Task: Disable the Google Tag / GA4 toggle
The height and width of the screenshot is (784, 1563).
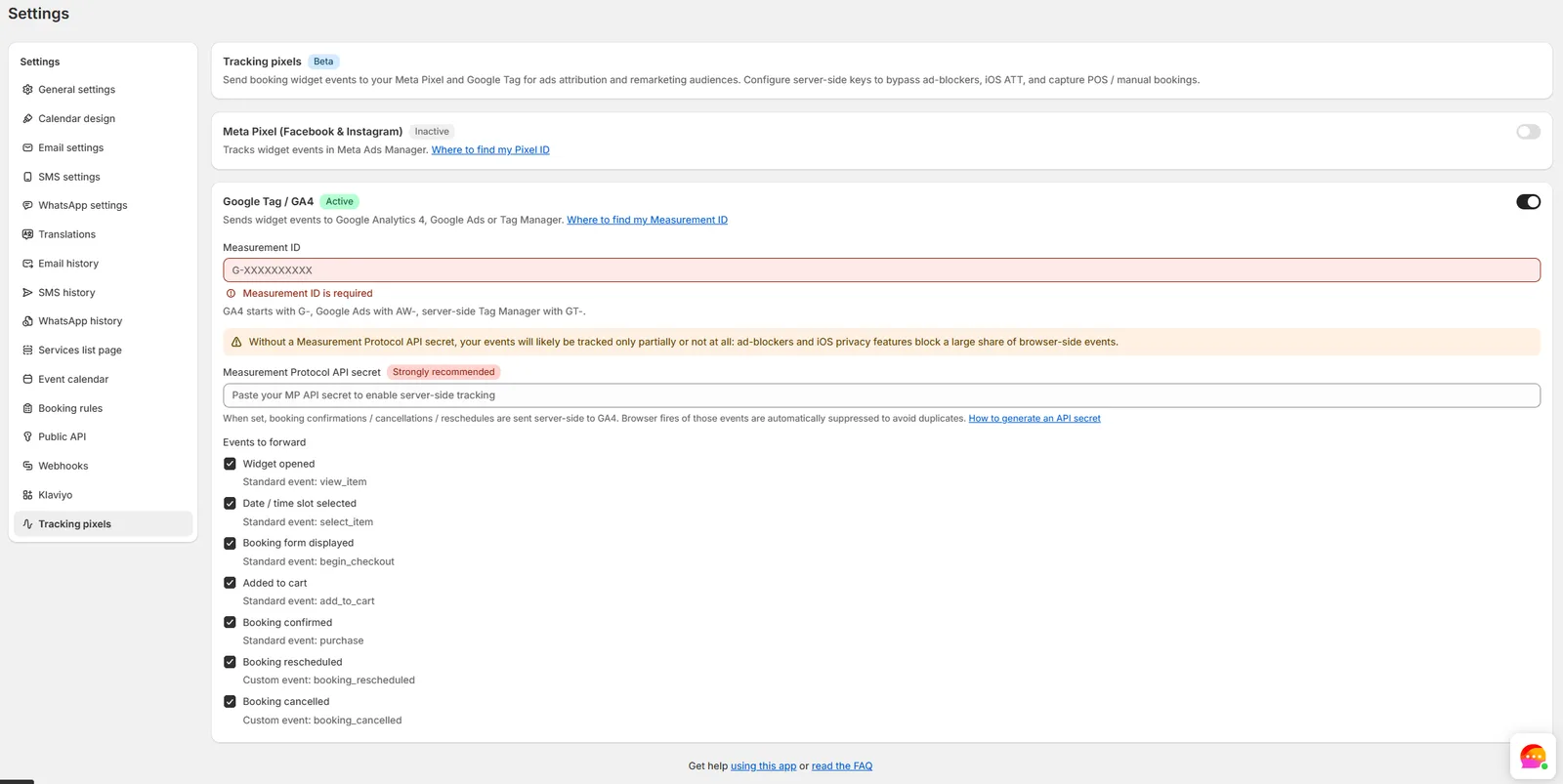Action: [x=1528, y=202]
